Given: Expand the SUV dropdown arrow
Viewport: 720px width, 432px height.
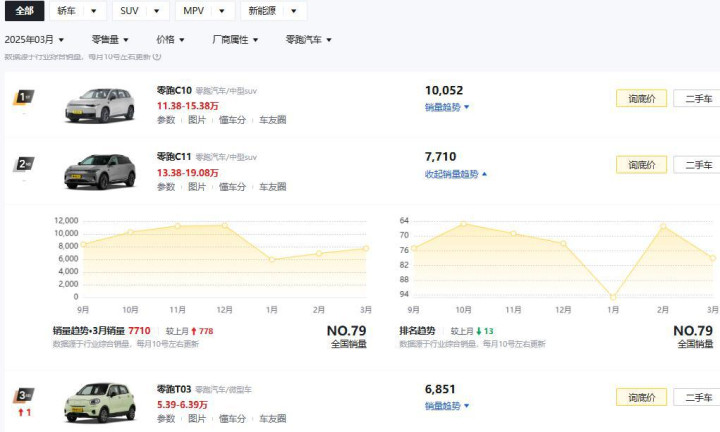Looking at the screenshot, I should 157,11.
